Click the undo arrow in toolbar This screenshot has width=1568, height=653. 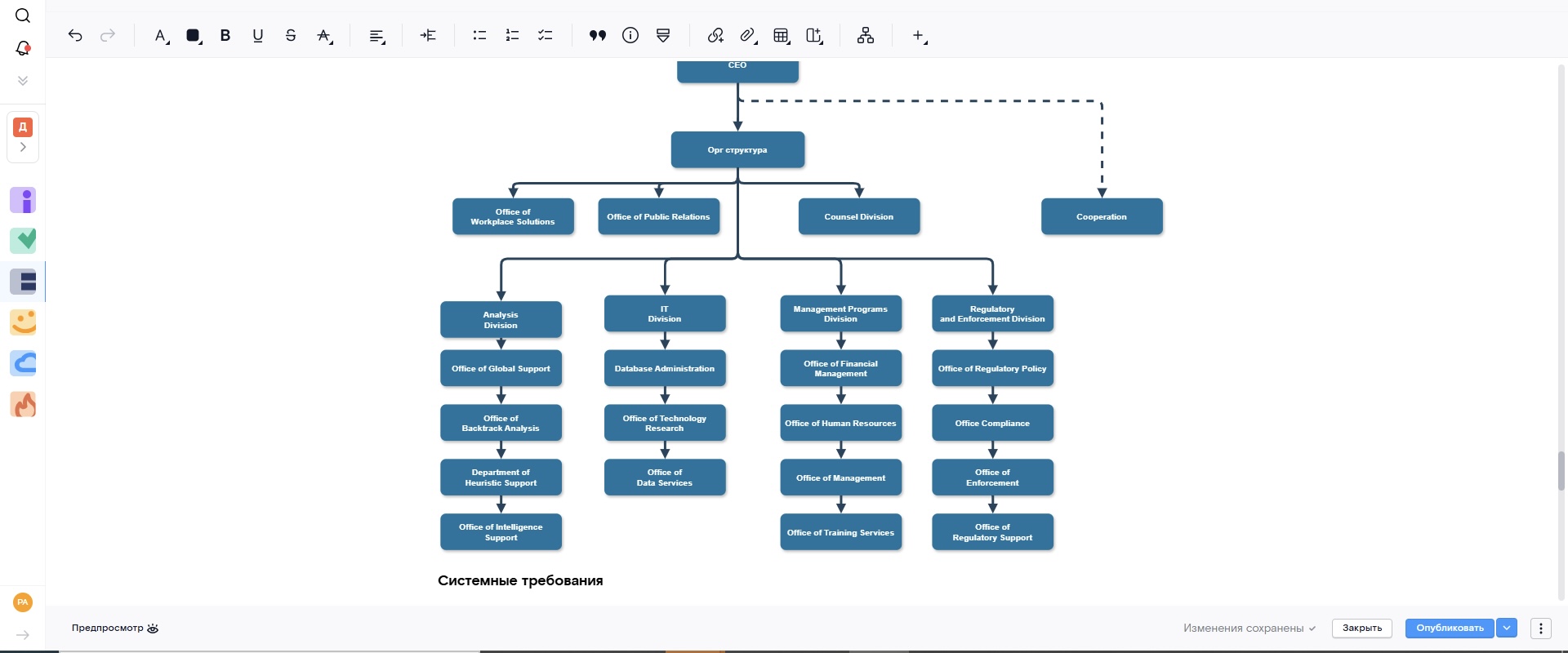[x=75, y=35]
